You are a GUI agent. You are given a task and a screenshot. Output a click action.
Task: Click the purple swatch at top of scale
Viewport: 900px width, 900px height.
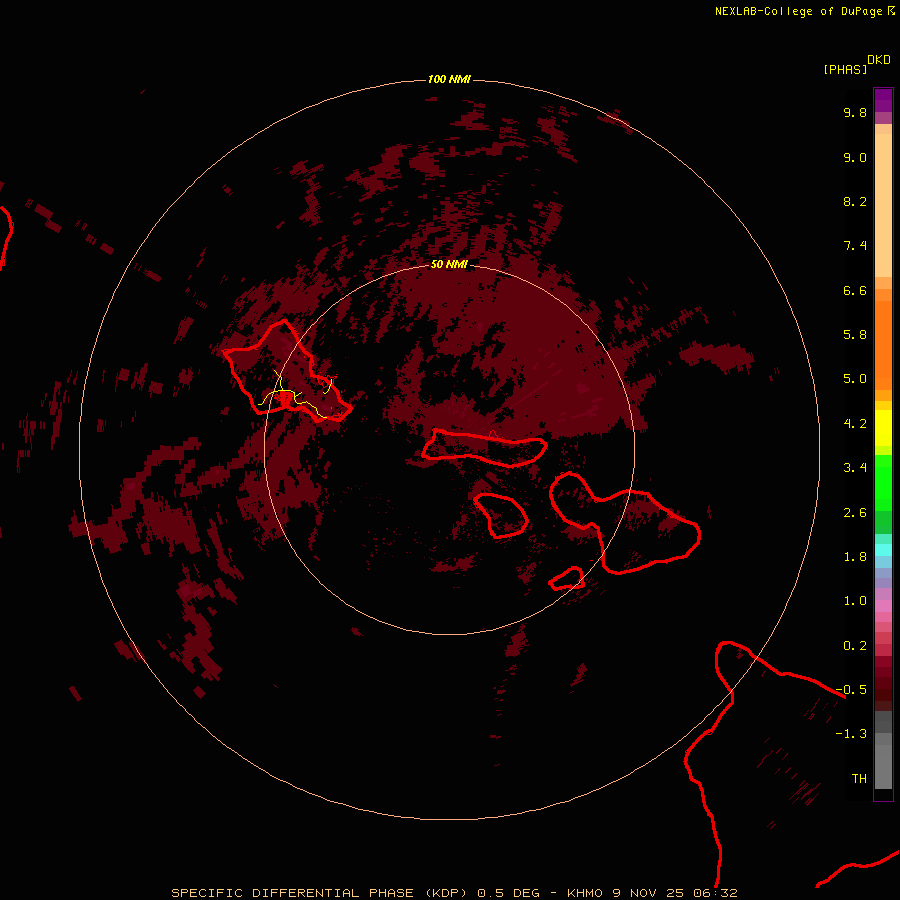(883, 100)
